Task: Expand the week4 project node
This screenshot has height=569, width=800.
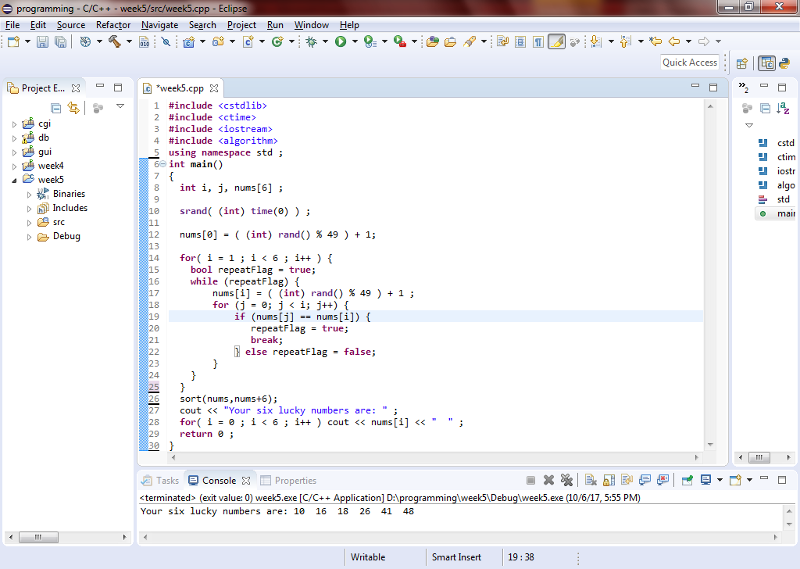Action: [x=14, y=166]
